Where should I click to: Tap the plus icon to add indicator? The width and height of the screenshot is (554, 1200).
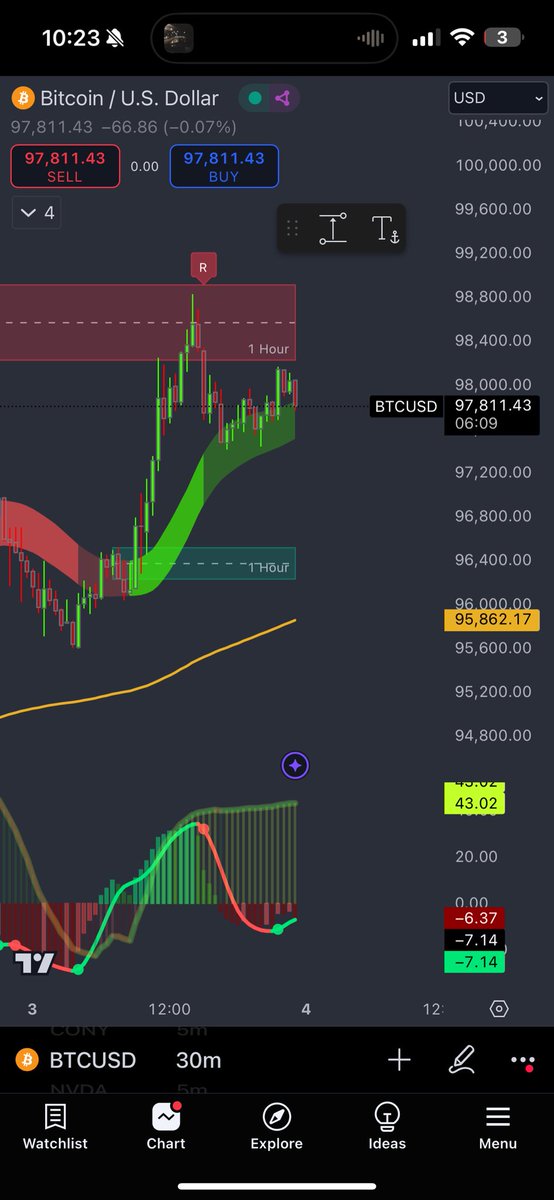(399, 1060)
